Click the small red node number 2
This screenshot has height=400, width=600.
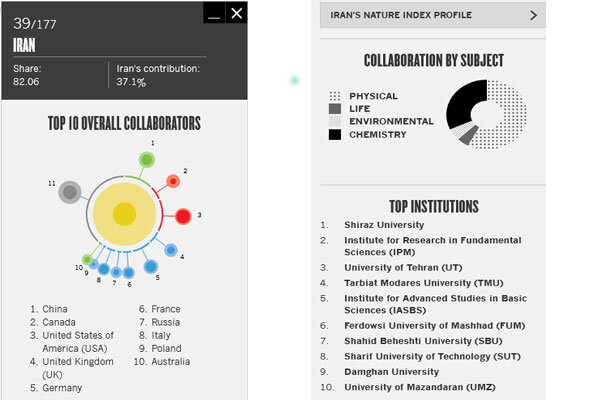click(x=173, y=182)
